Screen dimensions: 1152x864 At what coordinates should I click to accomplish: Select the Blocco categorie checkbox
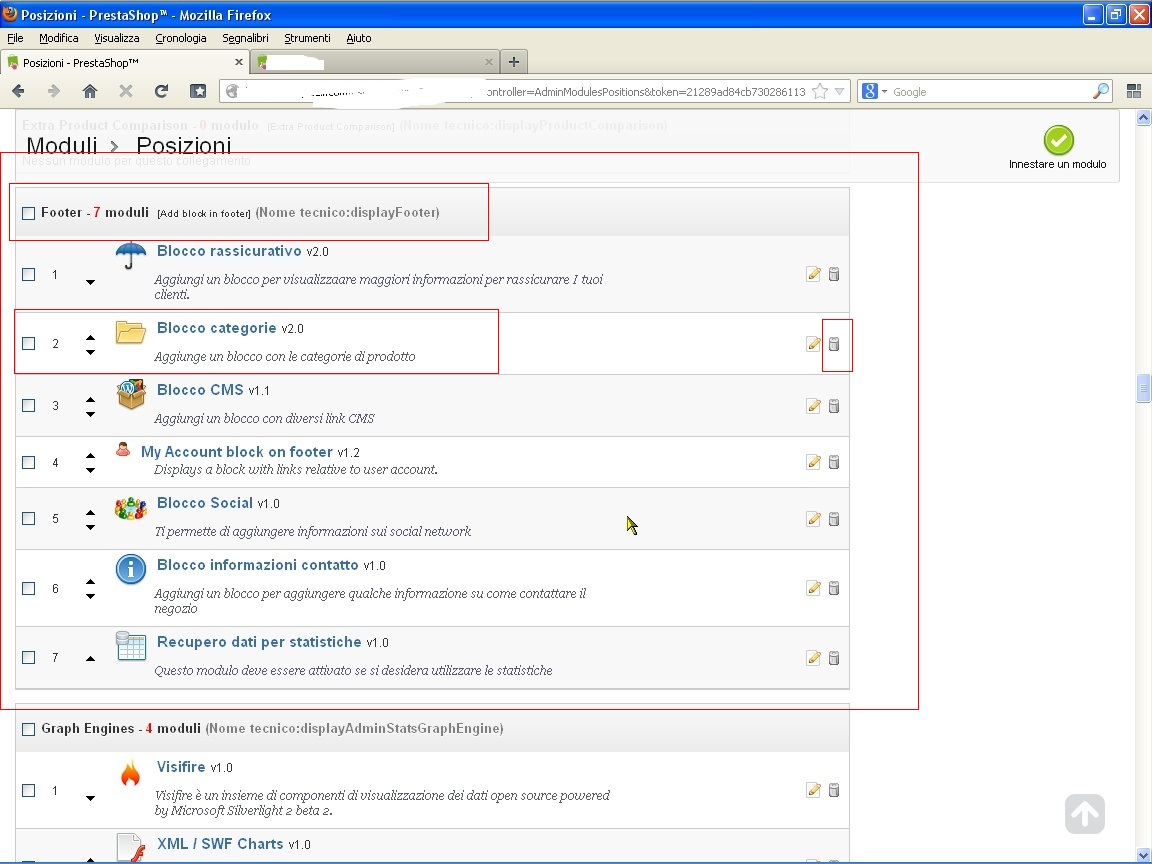point(29,343)
